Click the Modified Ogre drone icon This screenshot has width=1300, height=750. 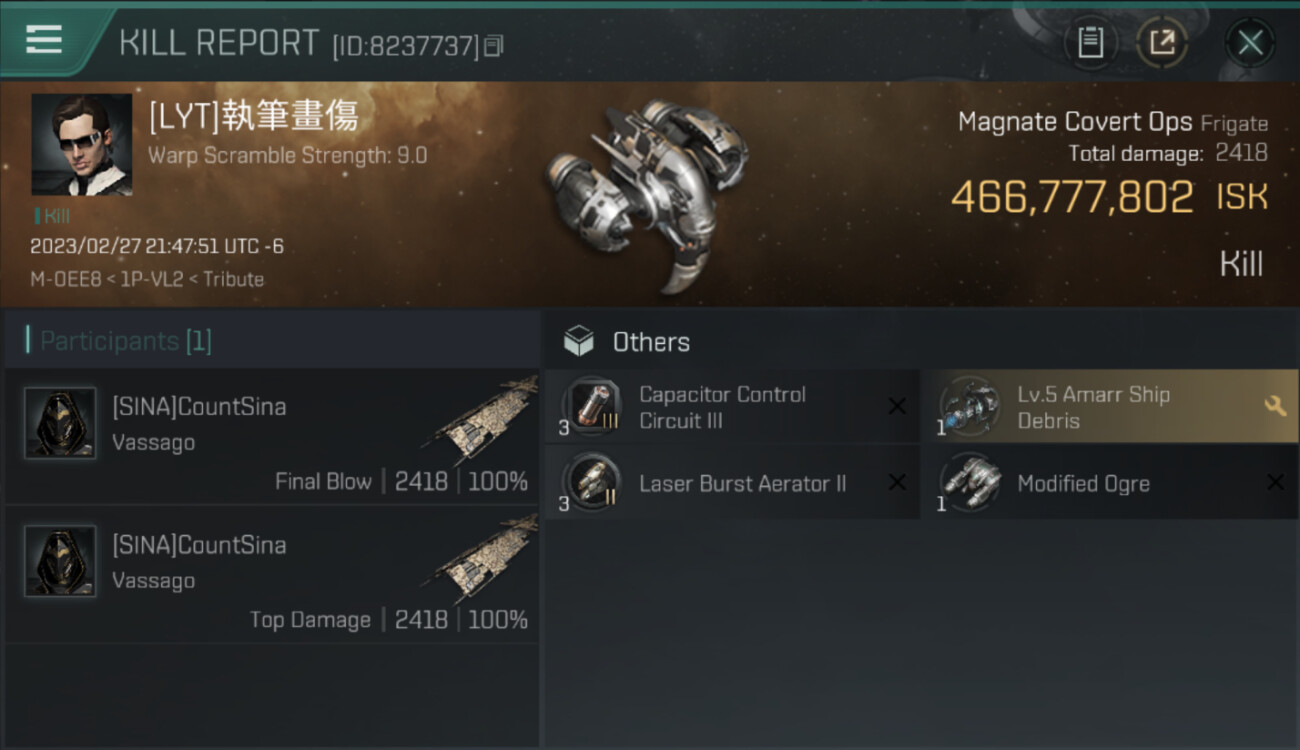[x=969, y=482]
